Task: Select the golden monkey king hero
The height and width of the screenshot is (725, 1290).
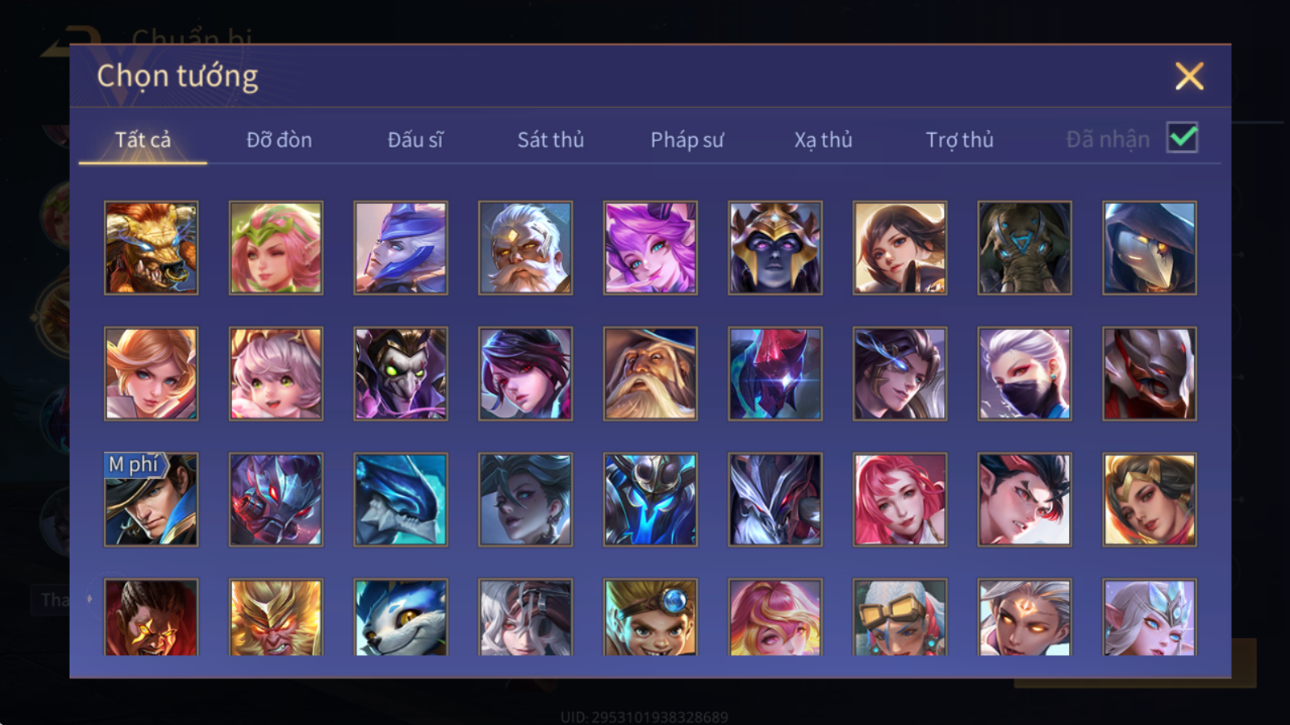Action: (276, 617)
